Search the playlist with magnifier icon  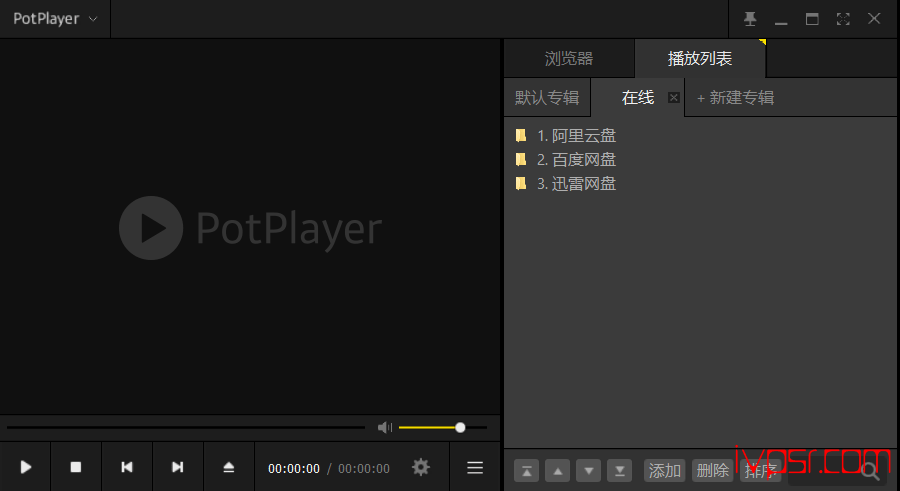click(x=870, y=471)
